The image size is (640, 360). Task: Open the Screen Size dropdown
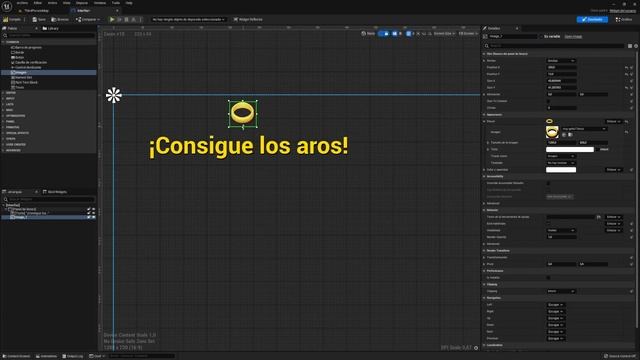tap(444, 33)
